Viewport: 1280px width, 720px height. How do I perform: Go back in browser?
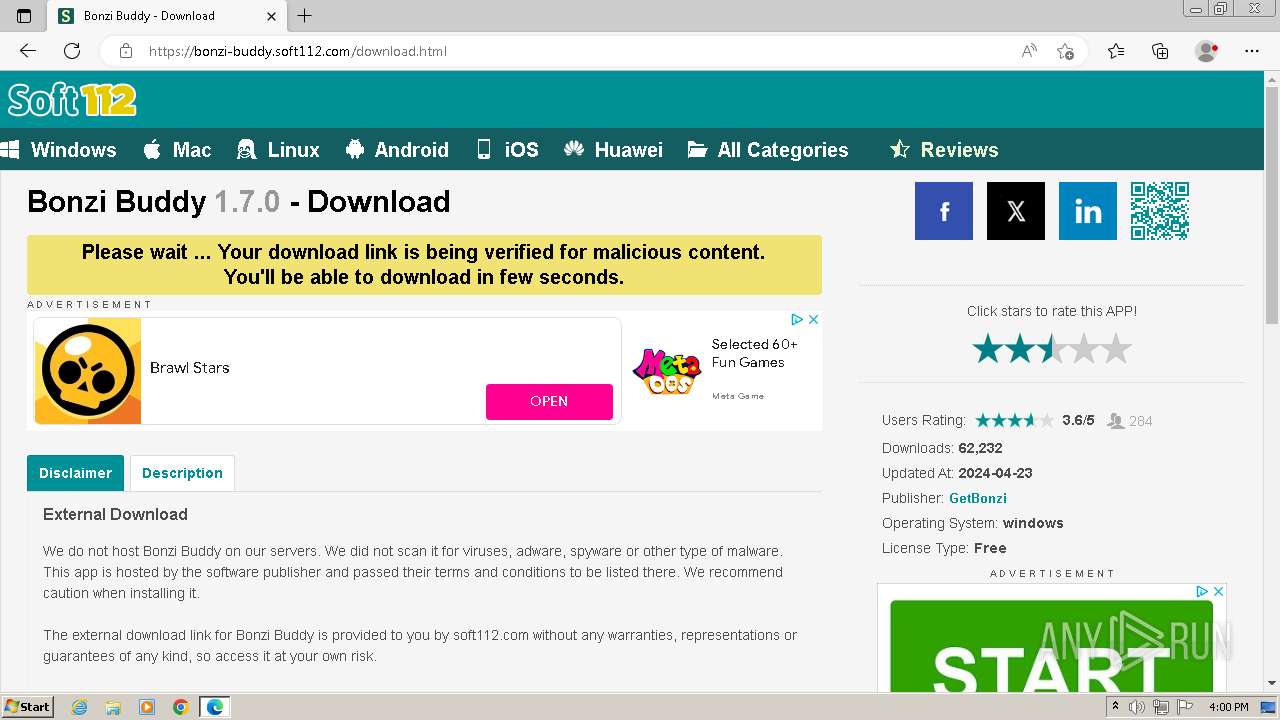tap(28, 51)
